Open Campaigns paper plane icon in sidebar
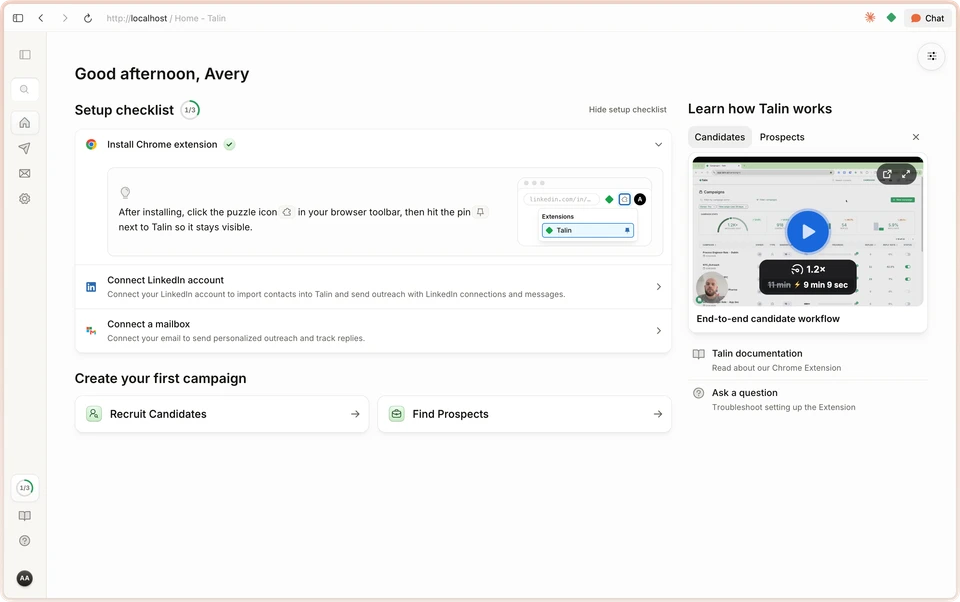This screenshot has height=602, width=960. pos(24,148)
